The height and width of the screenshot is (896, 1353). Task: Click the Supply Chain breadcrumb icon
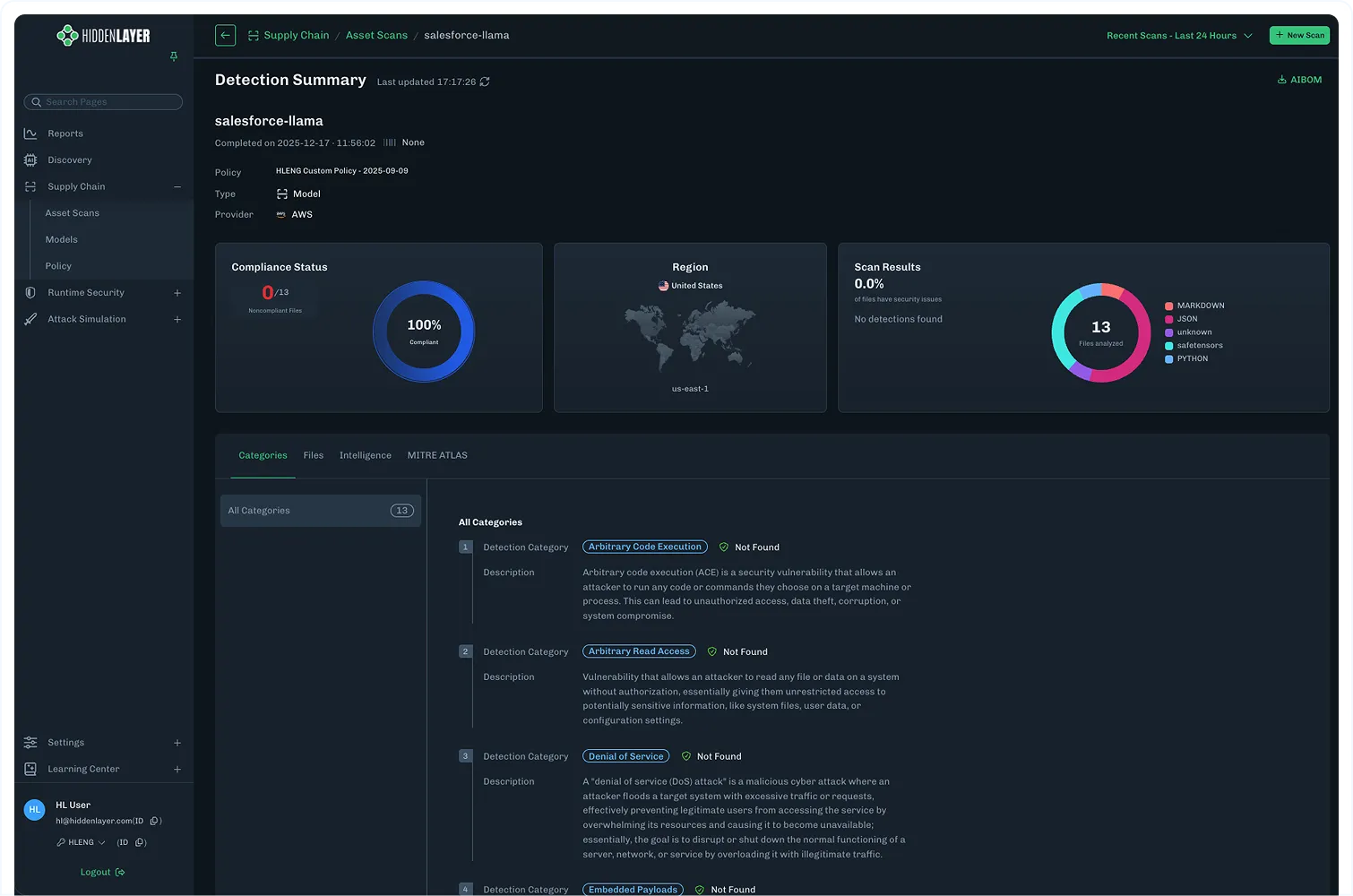click(x=254, y=36)
